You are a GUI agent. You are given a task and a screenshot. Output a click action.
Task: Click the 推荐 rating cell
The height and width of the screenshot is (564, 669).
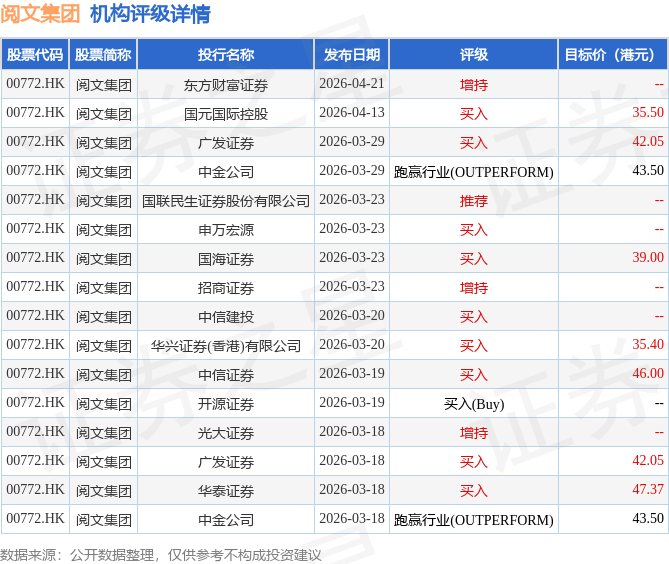pos(474,201)
